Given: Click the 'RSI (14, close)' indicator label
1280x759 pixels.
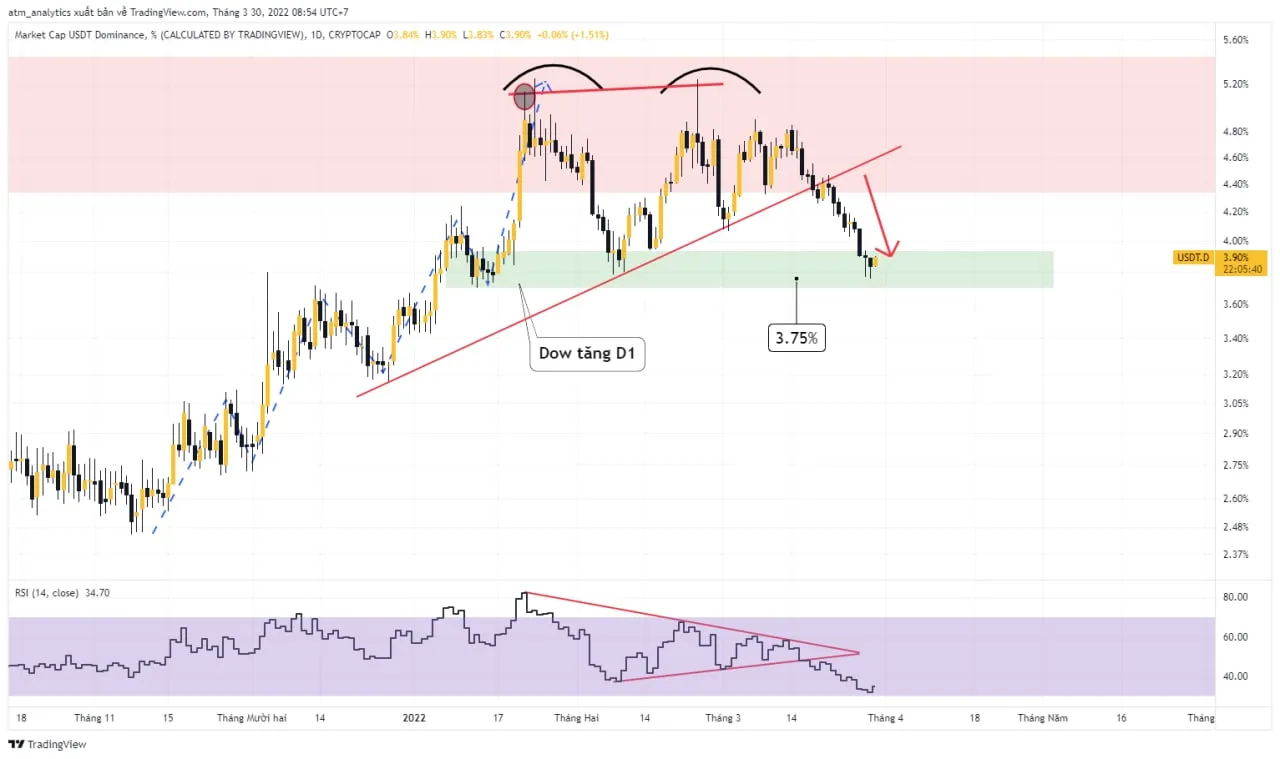Looking at the screenshot, I should (47, 593).
